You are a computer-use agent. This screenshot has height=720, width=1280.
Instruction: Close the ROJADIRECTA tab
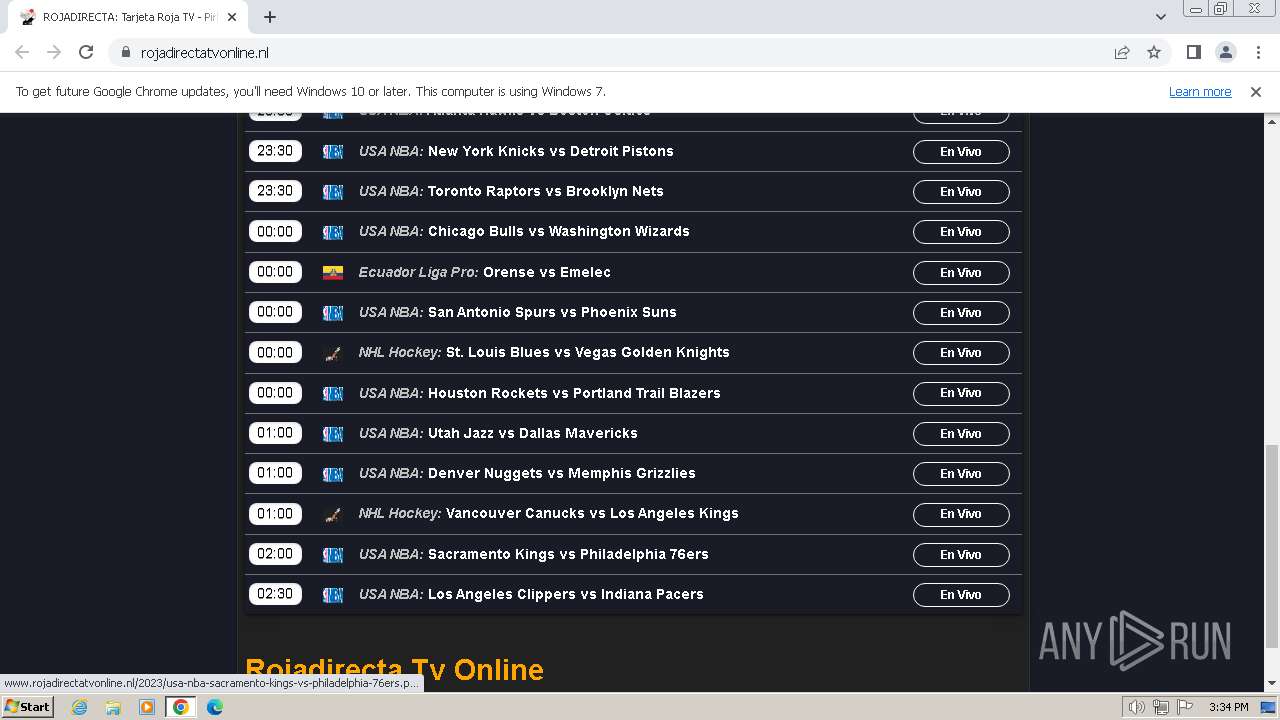click(x=233, y=17)
